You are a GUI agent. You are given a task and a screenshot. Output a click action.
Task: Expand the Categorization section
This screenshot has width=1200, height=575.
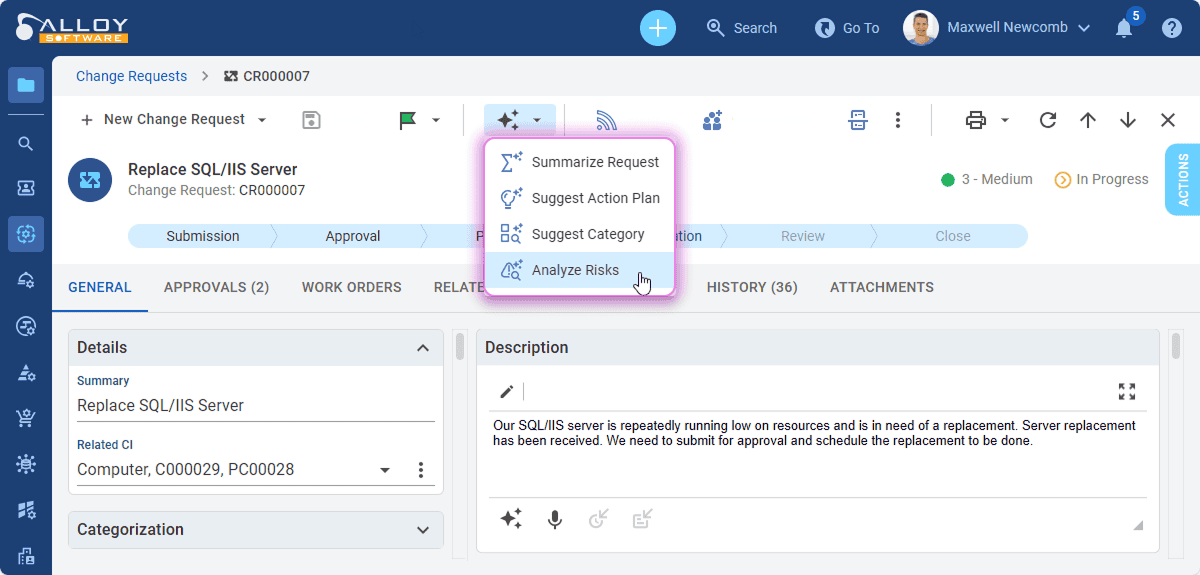(423, 530)
